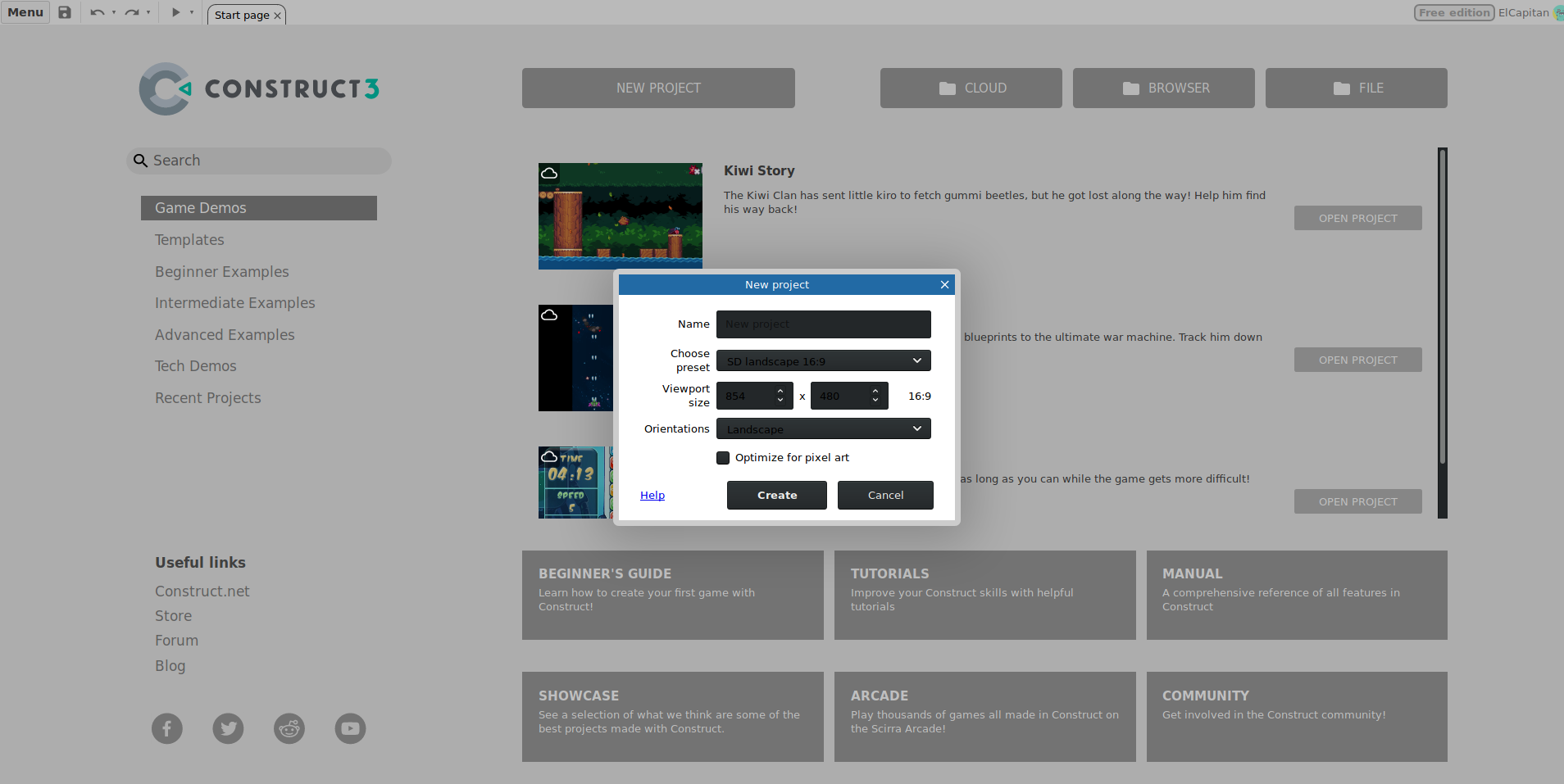Start a preview with the play icon
The height and width of the screenshot is (784, 1564).
pyautogui.click(x=175, y=12)
